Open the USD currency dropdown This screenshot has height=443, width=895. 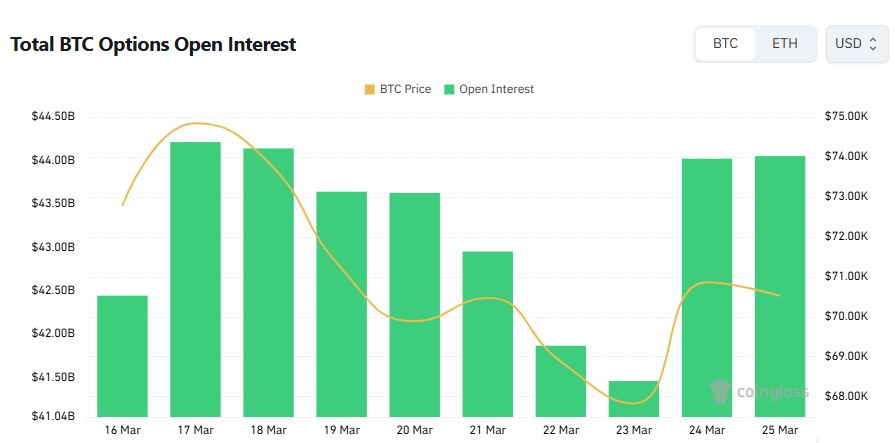[x=856, y=44]
